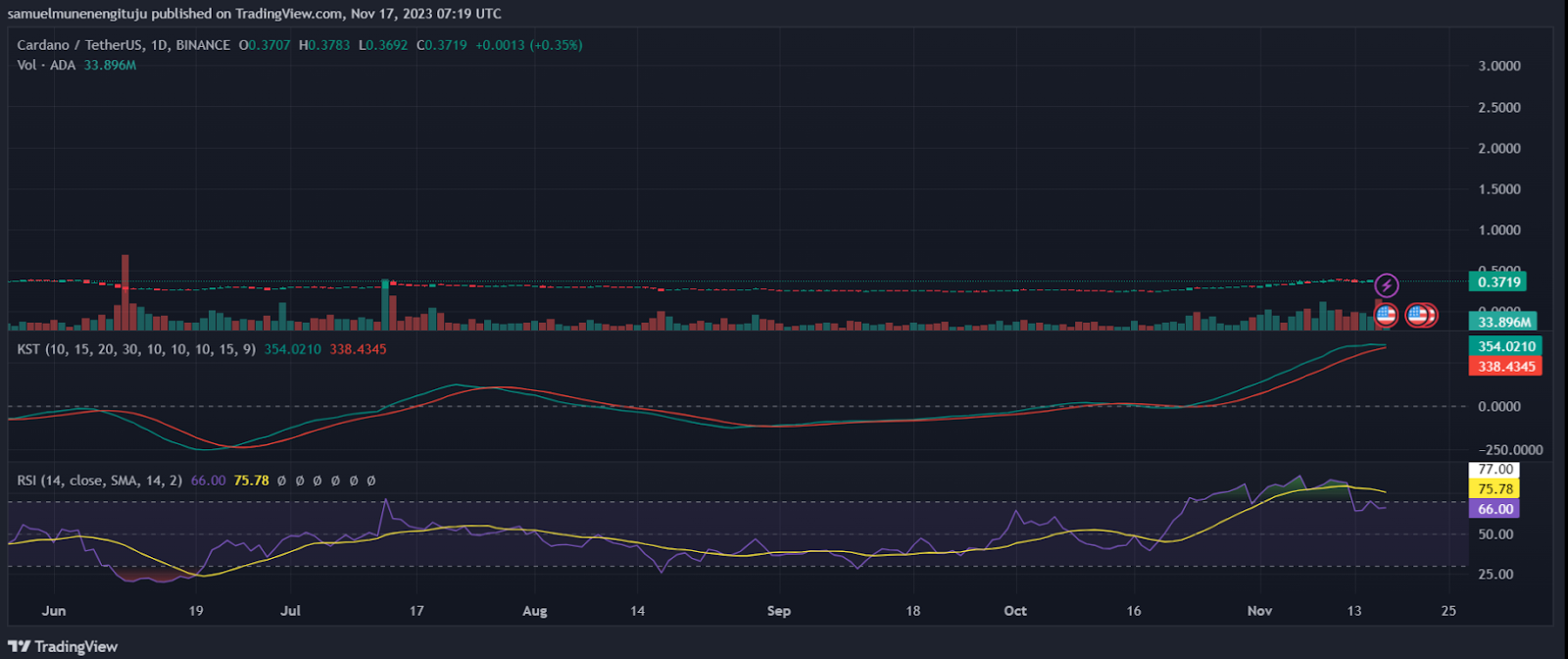Click the green 33.896M volume axis label

pos(1502,322)
